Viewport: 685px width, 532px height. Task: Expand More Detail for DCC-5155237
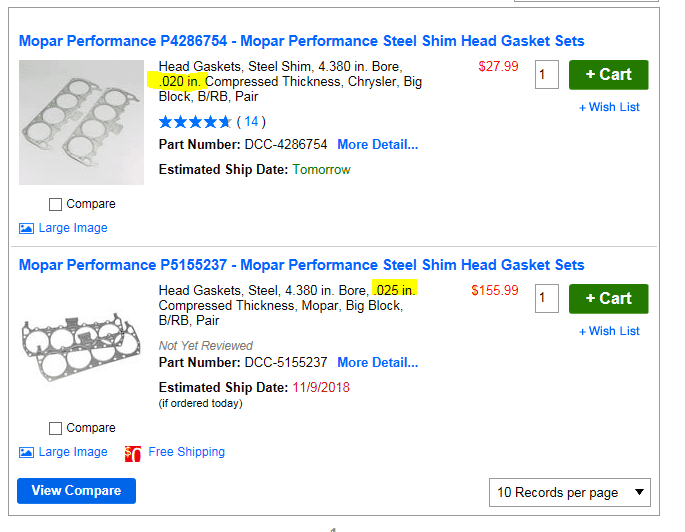pyautogui.click(x=377, y=362)
